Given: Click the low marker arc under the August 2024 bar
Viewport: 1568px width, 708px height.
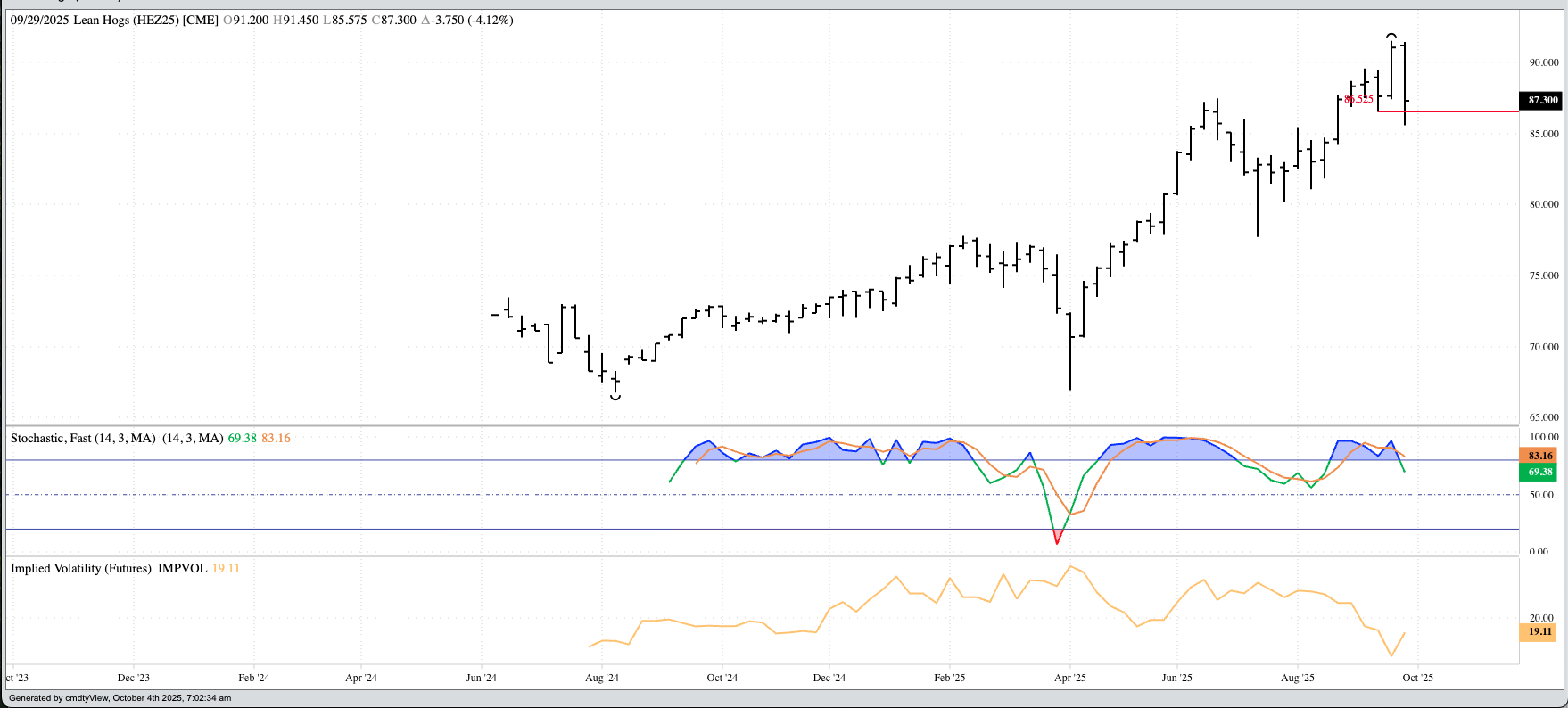Looking at the screenshot, I should click(x=615, y=397).
